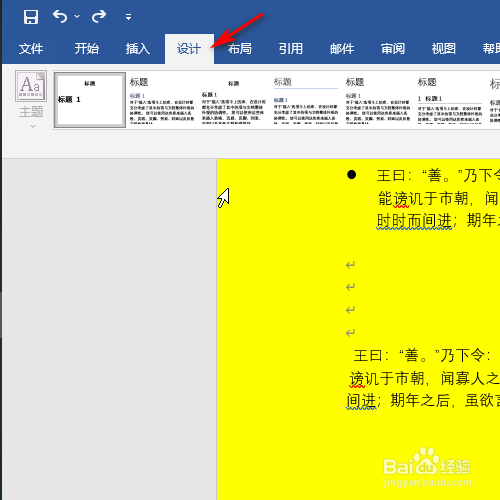Switch to the 引用 tab

[x=291, y=49]
